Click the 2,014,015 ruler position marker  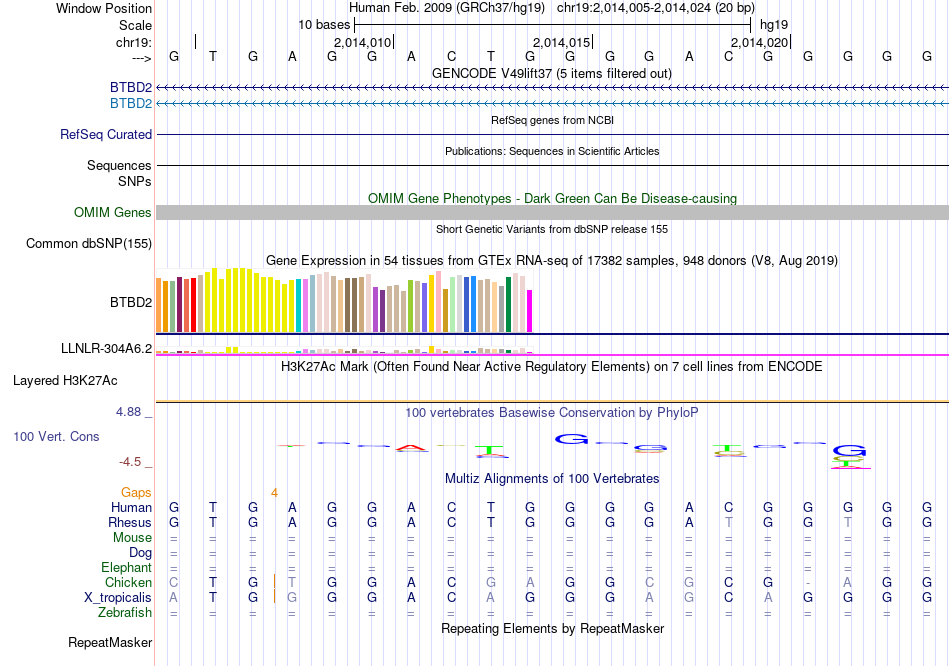563,42
